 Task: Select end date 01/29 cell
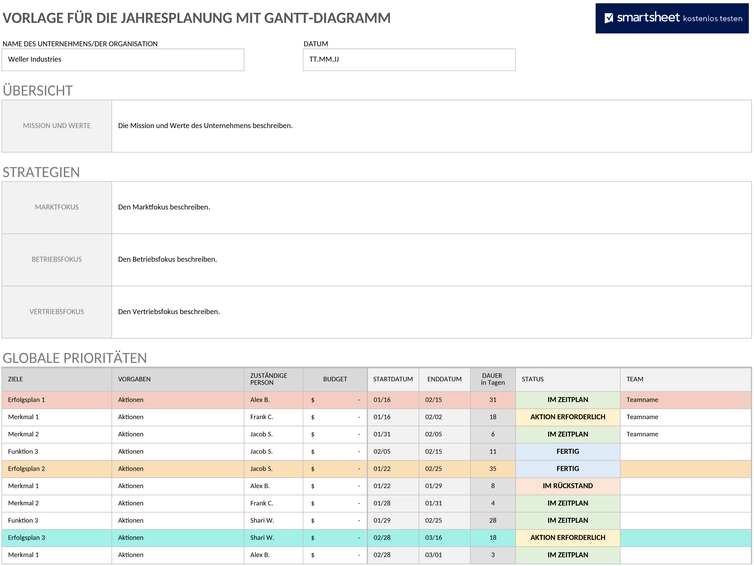(x=444, y=486)
